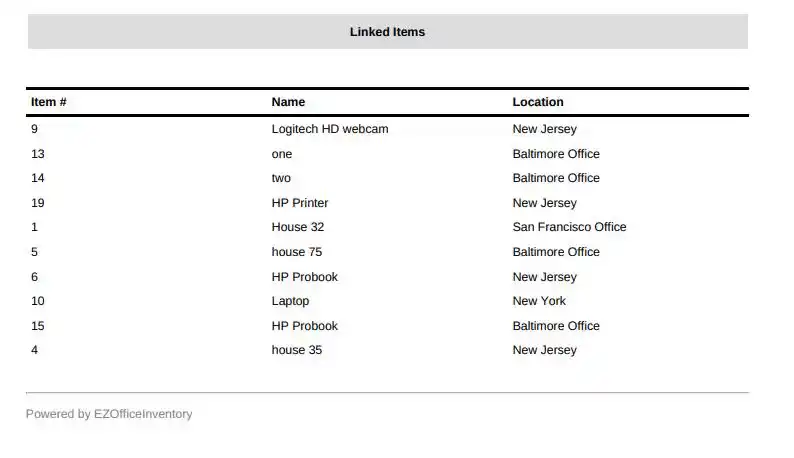Select the item named two
The image size is (794, 458).
pyautogui.click(x=281, y=178)
